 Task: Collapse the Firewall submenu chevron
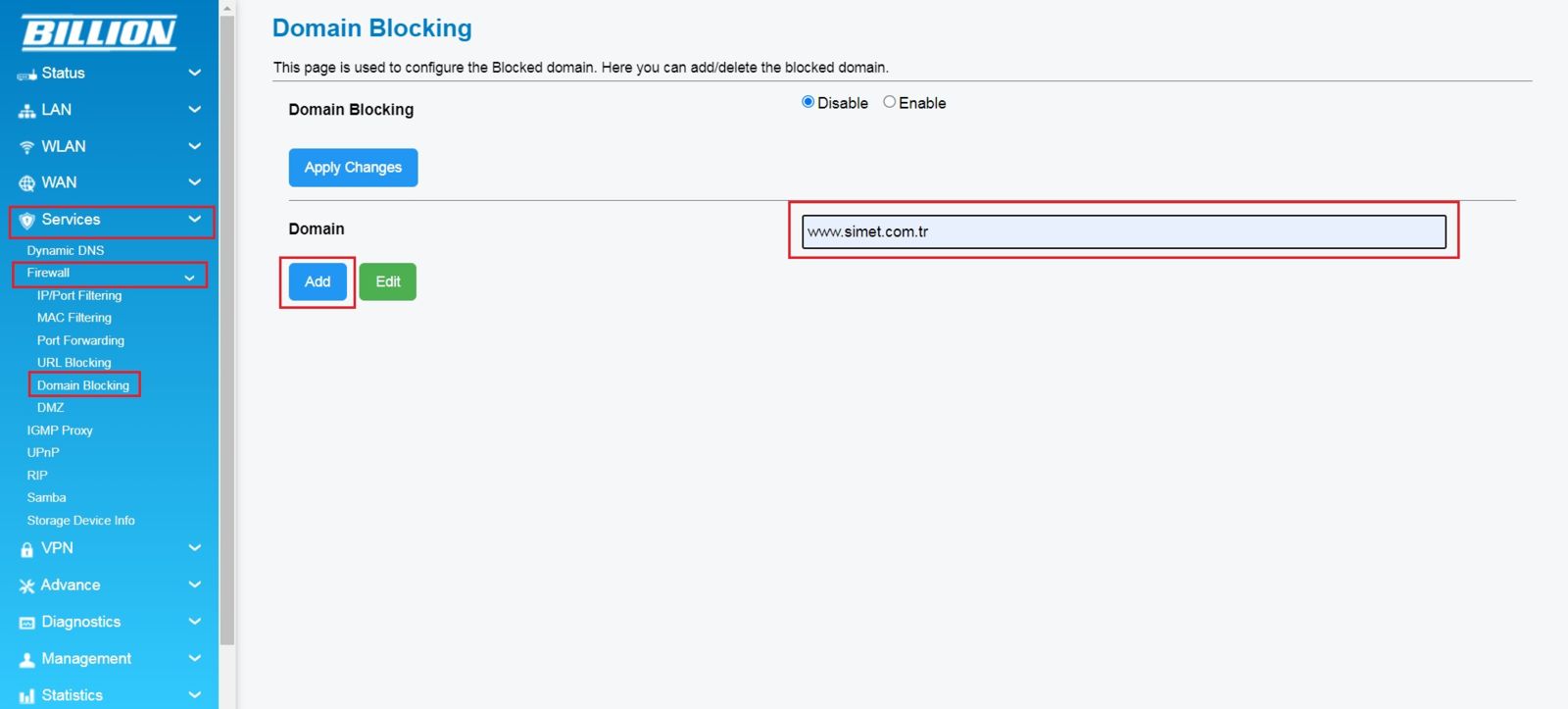[189, 278]
